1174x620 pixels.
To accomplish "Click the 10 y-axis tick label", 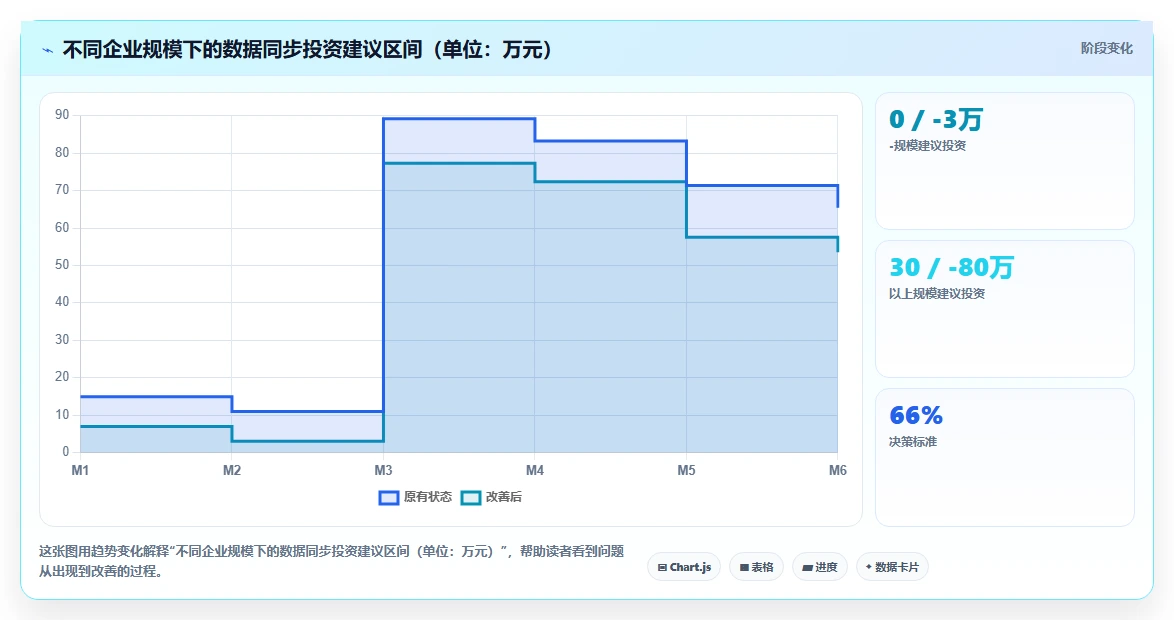I will pyautogui.click(x=62, y=415).
